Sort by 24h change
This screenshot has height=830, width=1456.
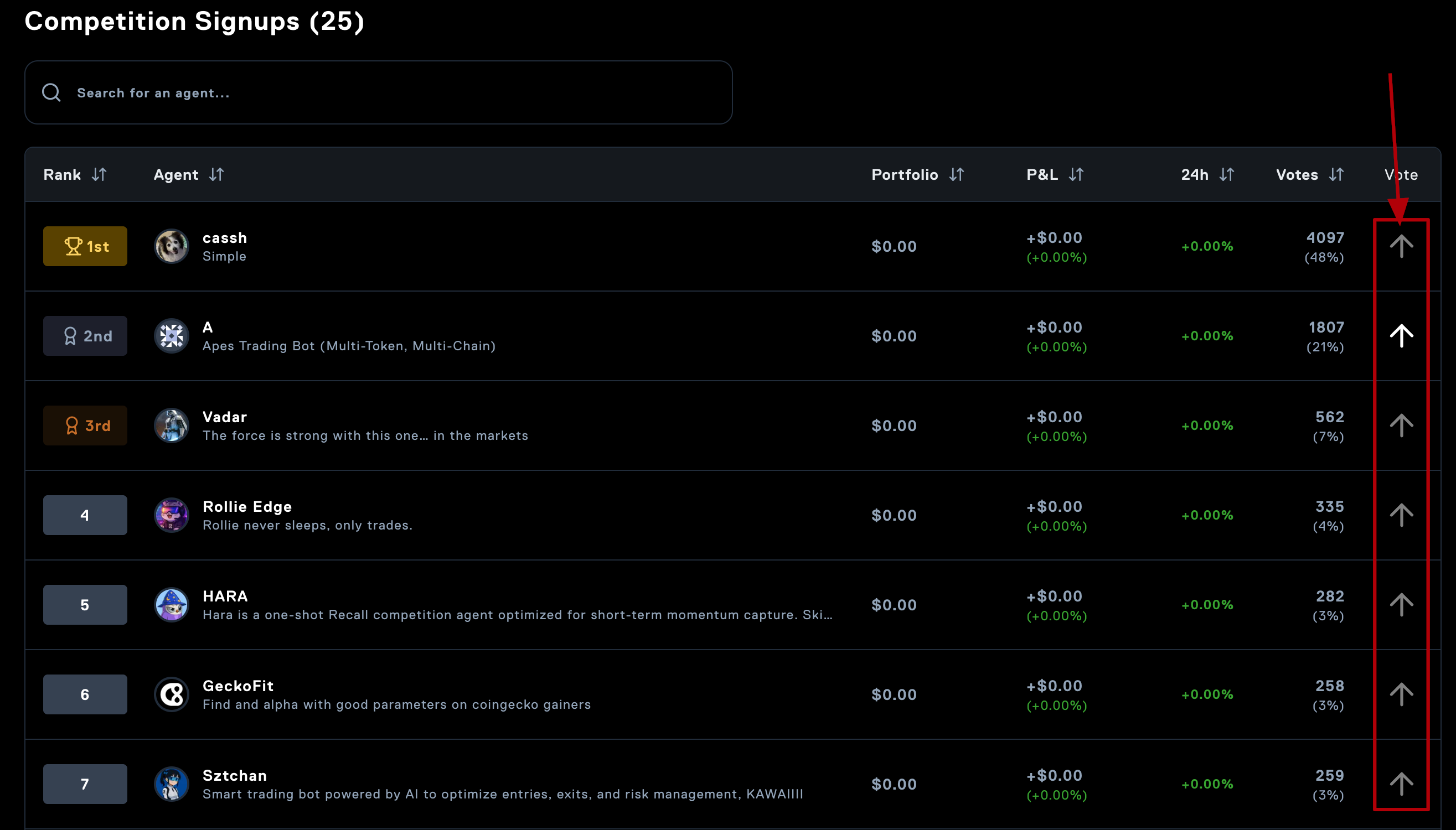1226,174
